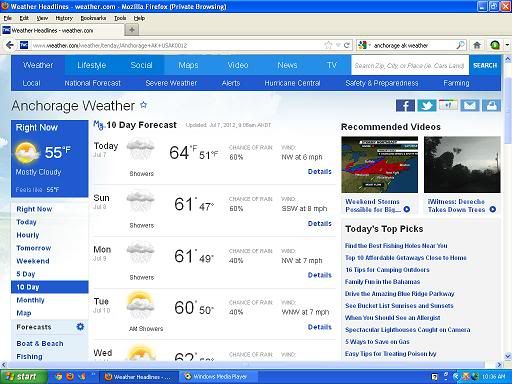This screenshot has height=384, width=512.
Task: Open the Google search engine selector
Action: coord(363,45)
